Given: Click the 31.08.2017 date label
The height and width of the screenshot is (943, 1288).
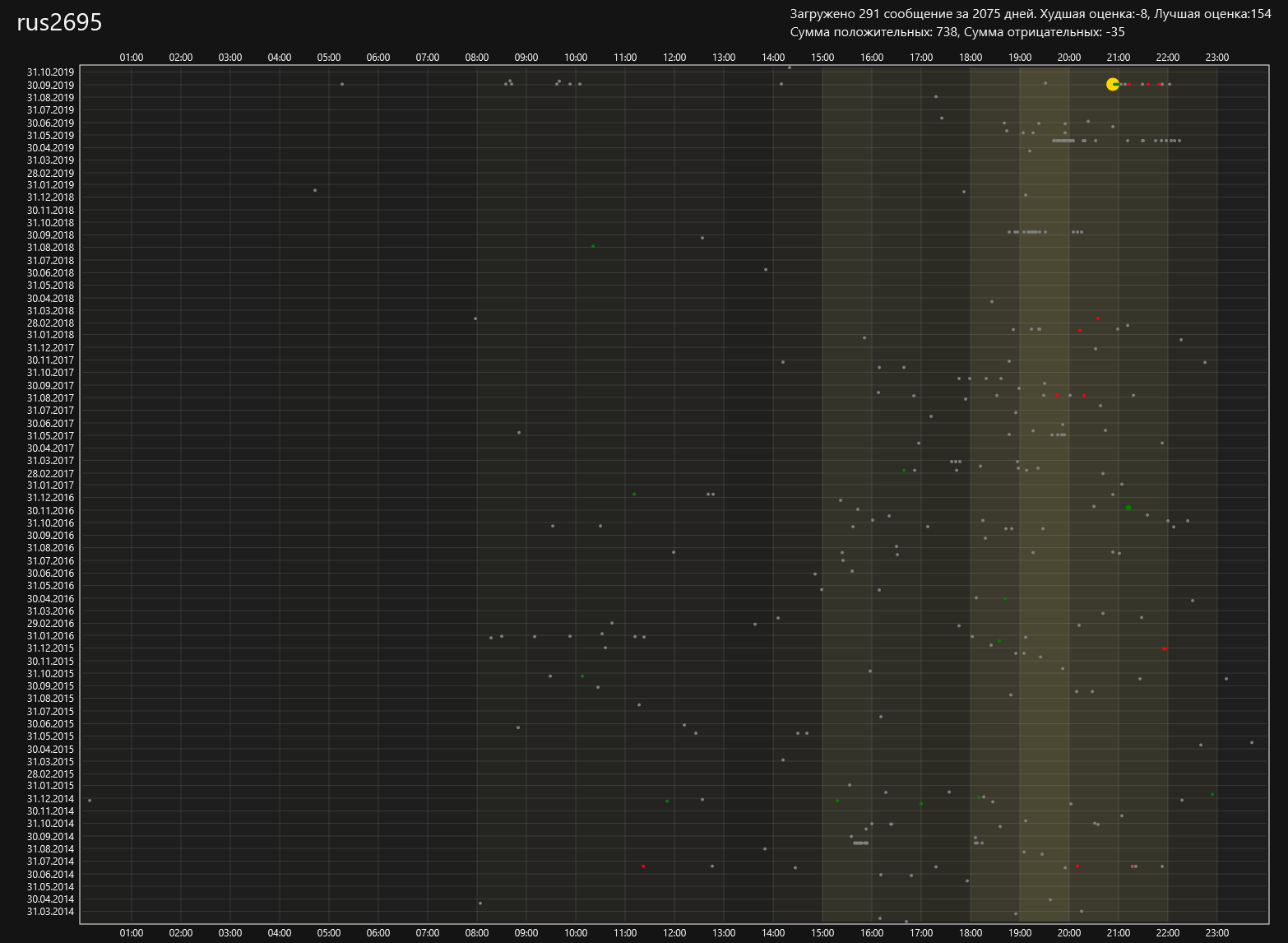Looking at the screenshot, I should click(x=50, y=398).
